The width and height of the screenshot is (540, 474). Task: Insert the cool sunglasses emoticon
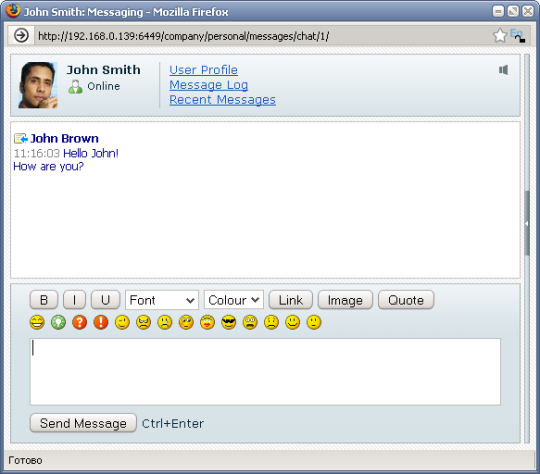(229, 322)
